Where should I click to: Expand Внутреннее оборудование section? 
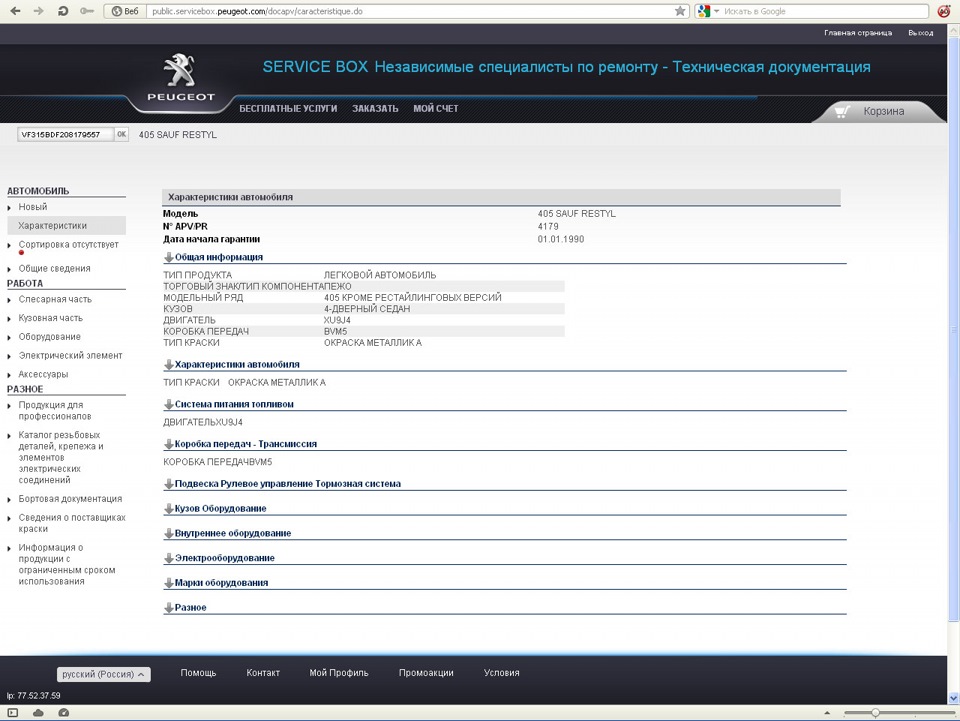coord(227,533)
